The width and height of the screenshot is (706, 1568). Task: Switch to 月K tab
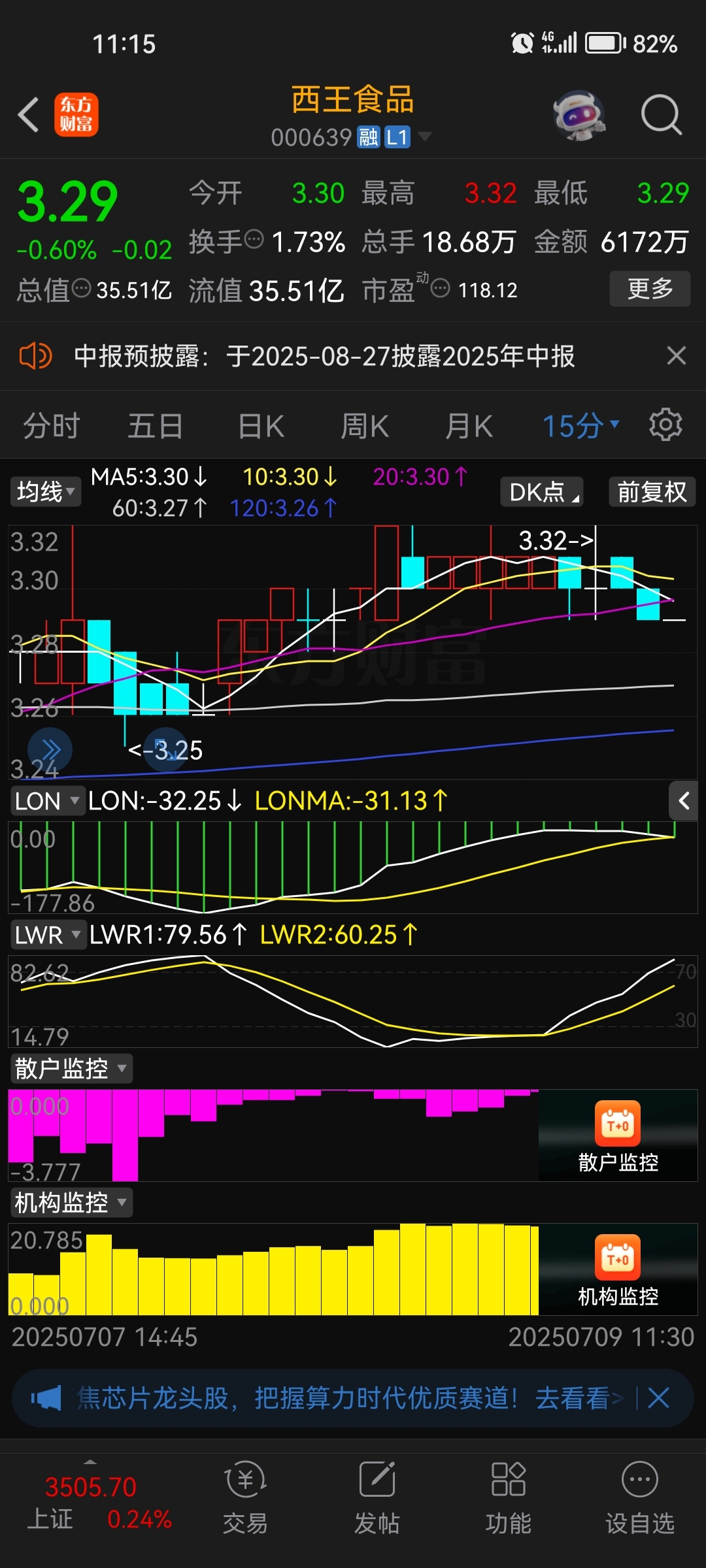pyautogui.click(x=469, y=426)
